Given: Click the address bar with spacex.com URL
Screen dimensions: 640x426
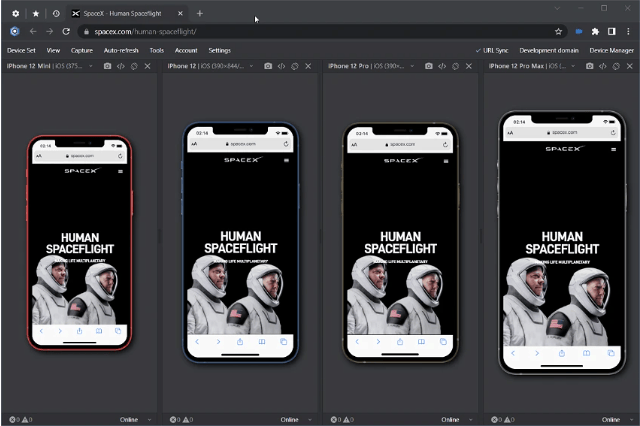Looking at the screenshot, I should click(x=322, y=31).
